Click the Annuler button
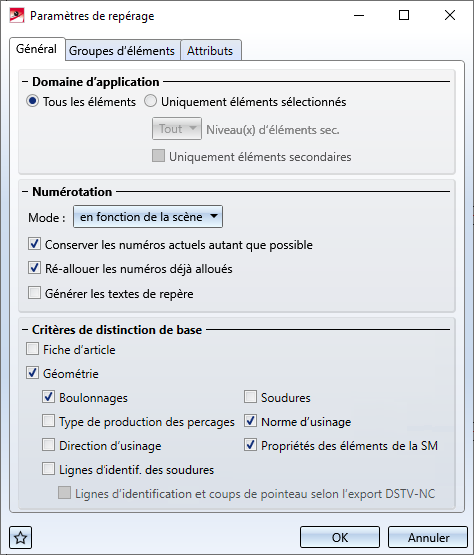This screenshot has width=474, height=555. point(428,537)
